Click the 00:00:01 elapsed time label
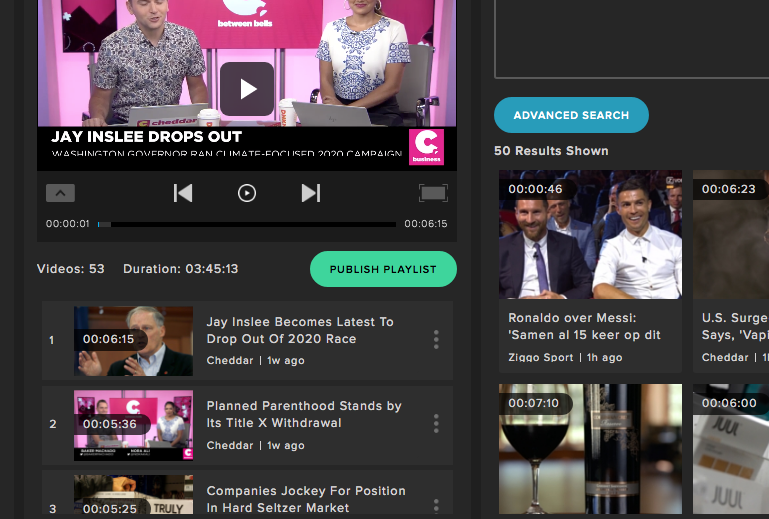769x519 pixels. [x=68, y=224]
